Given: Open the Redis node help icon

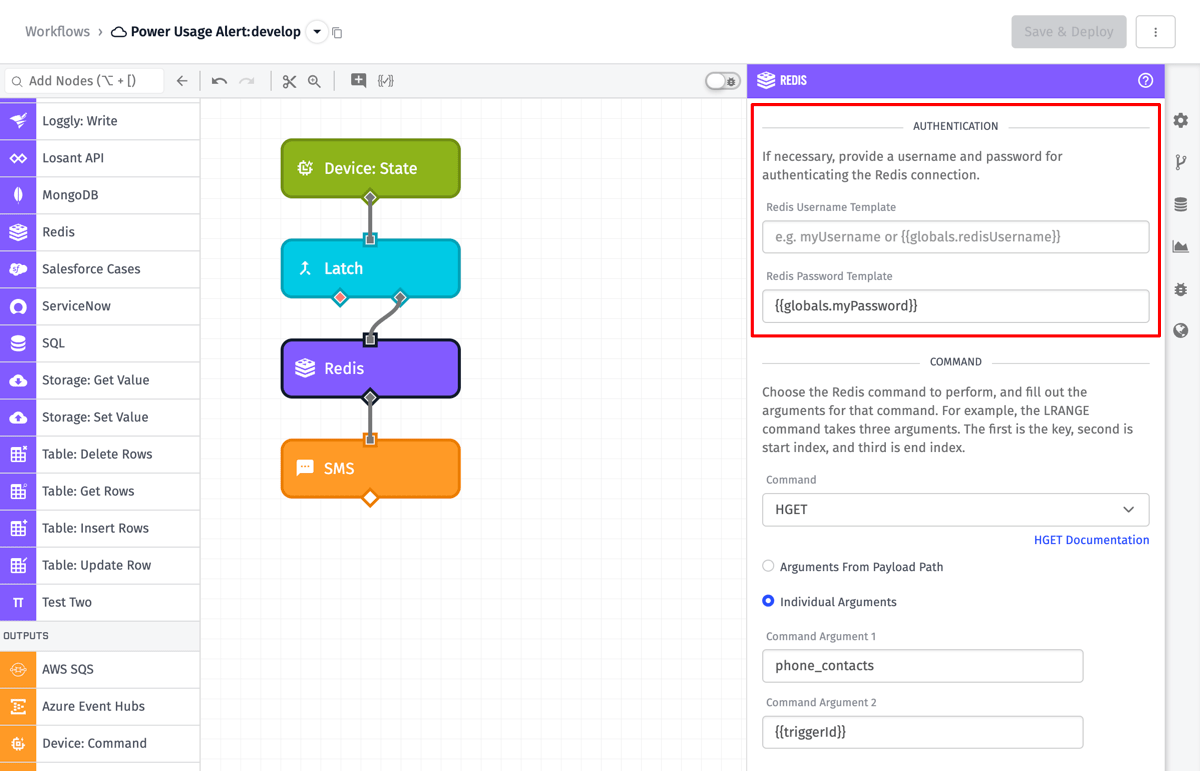Looking at the screenshot, I should [x=1146, y=80].
